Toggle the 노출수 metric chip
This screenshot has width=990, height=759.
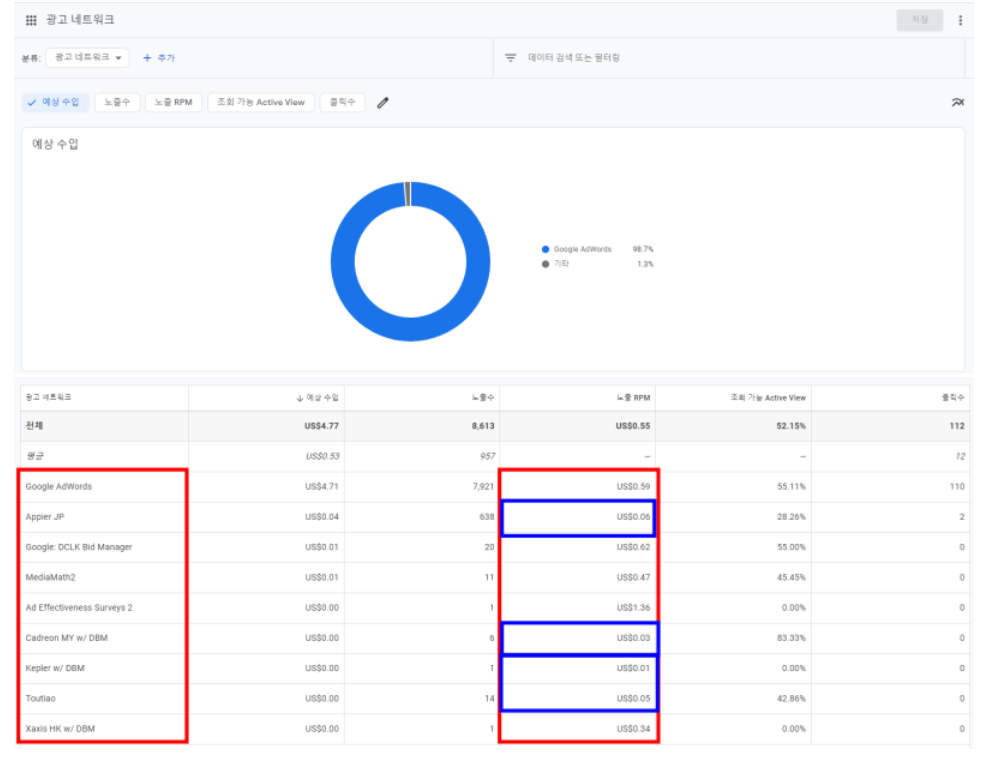pyautogui.click(x=117, y=102)
